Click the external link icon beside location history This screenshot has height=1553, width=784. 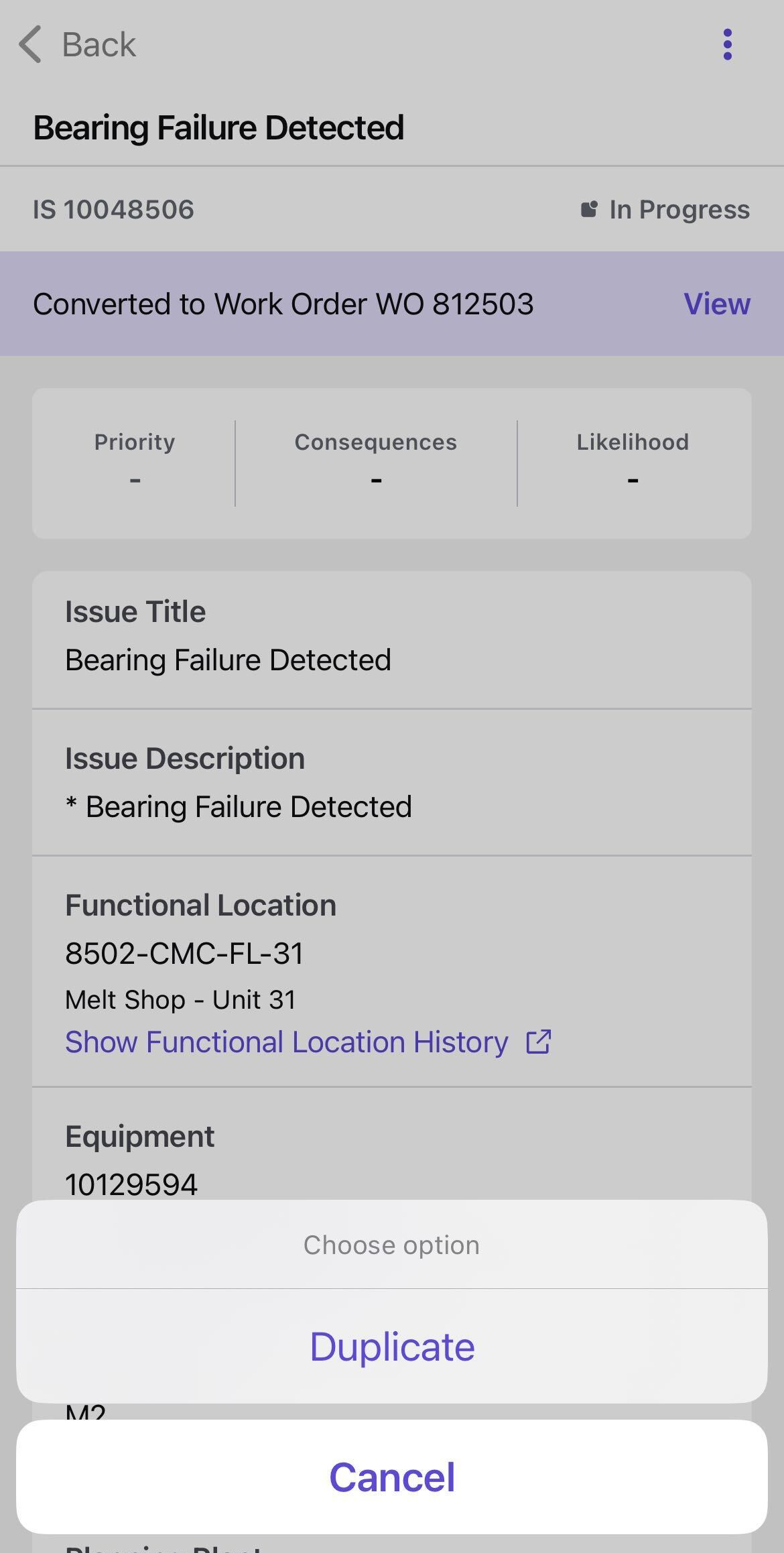tap(538, 1042)
